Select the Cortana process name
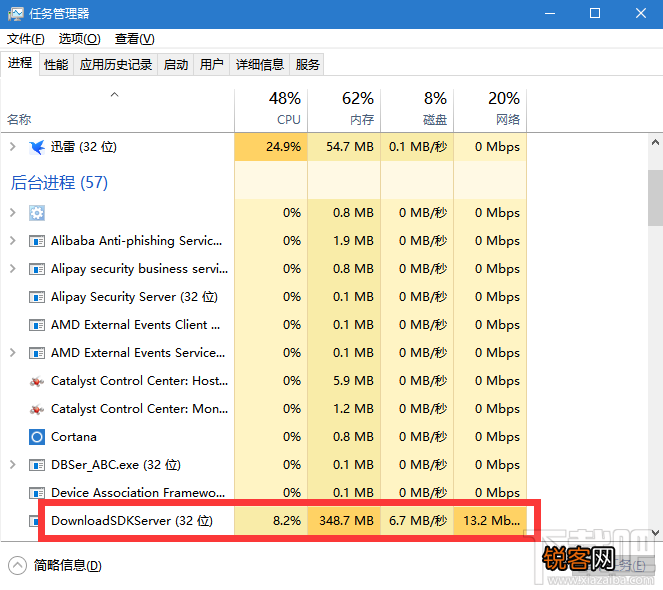The width and height of the screenshot is (663, 590). click(74, 436)
